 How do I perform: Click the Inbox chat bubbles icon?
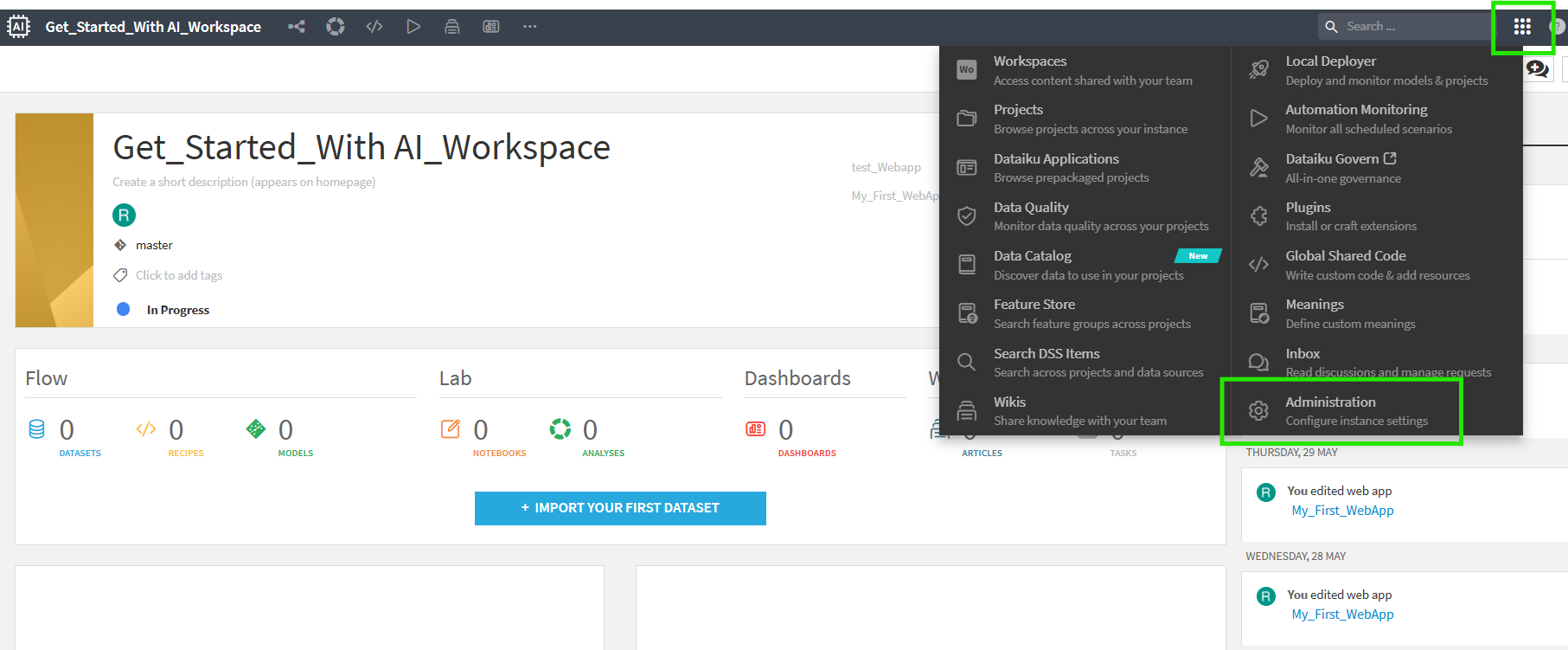[x=1259, y=362]
